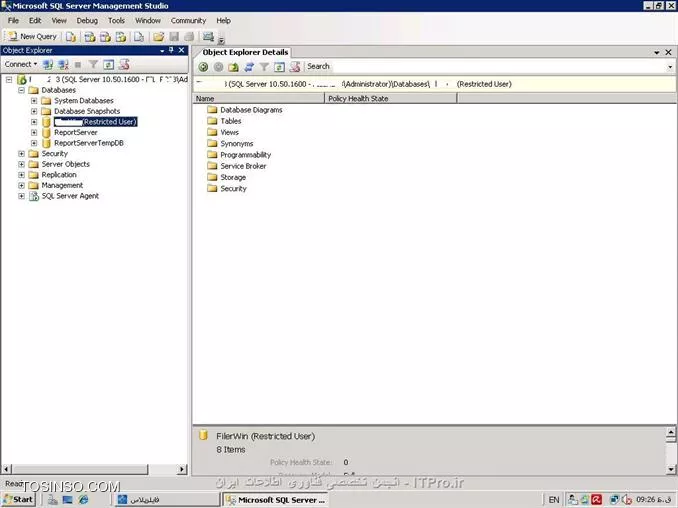Screen dimensions: 678x508
Task: Expand the System Databases node
Action: click(x=34, y=101)
